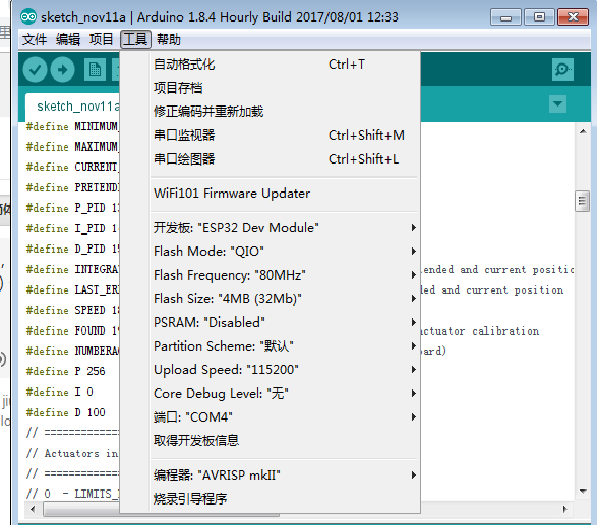This screenshot has height=525, width=597.
Task: Minimize the Arduino window
Action: pos(506,18)
